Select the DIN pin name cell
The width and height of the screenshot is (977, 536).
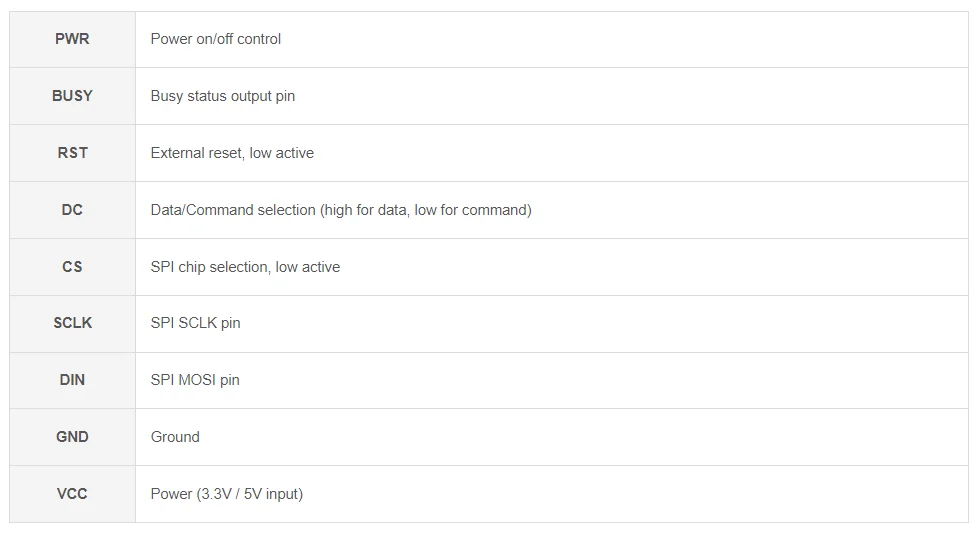72,380
